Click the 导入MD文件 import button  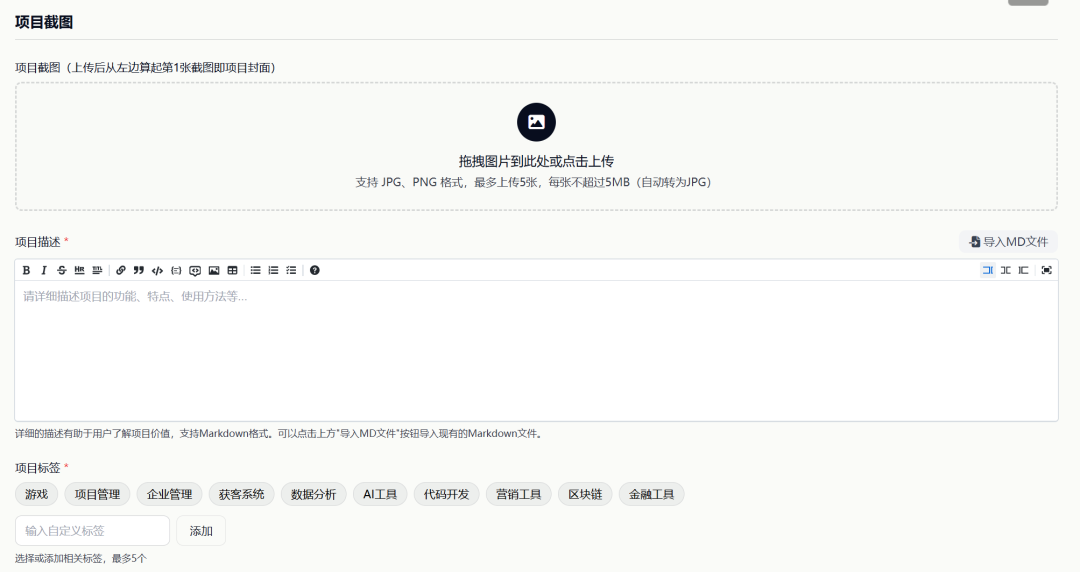point(1008,242)
